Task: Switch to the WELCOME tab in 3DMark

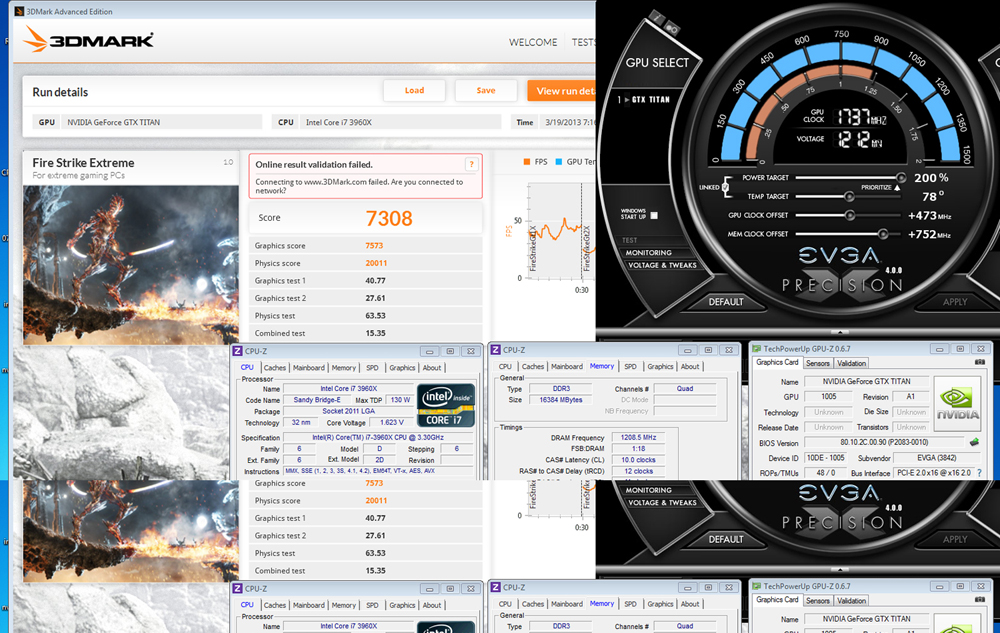Action: tap(533, 43)
